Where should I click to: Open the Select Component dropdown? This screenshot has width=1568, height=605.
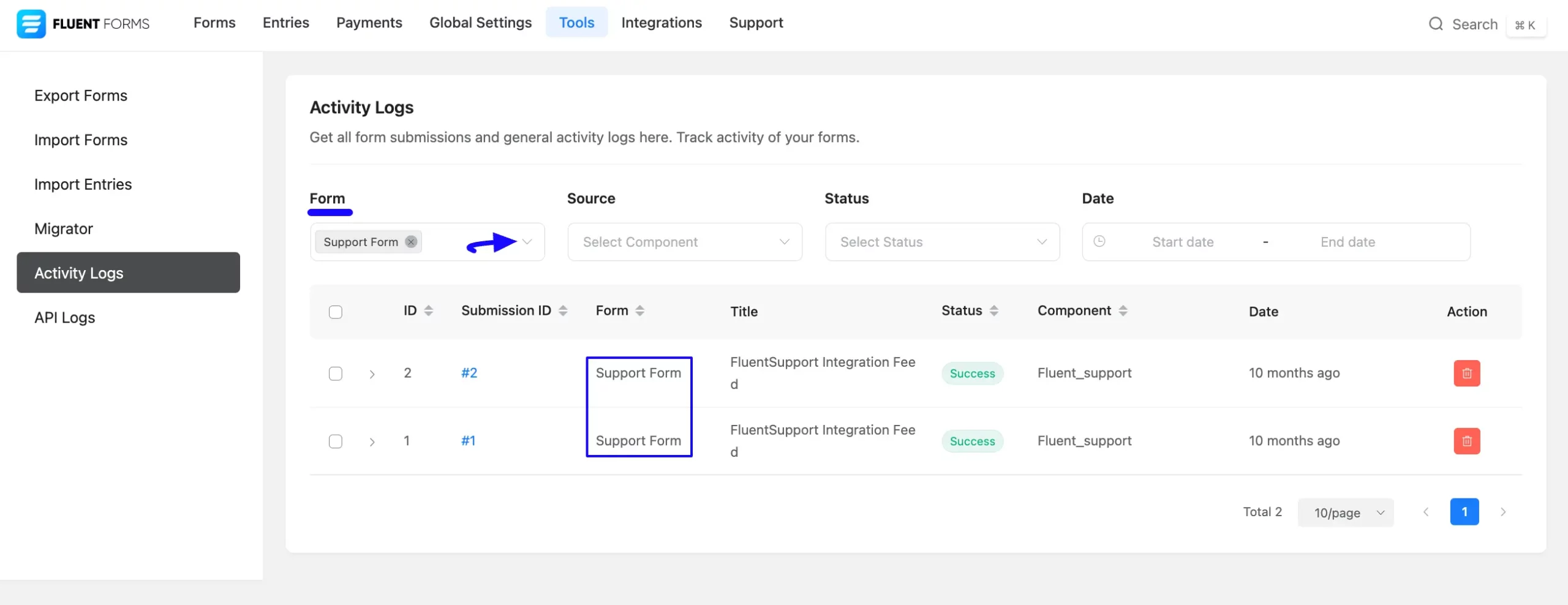pos(685,242)
